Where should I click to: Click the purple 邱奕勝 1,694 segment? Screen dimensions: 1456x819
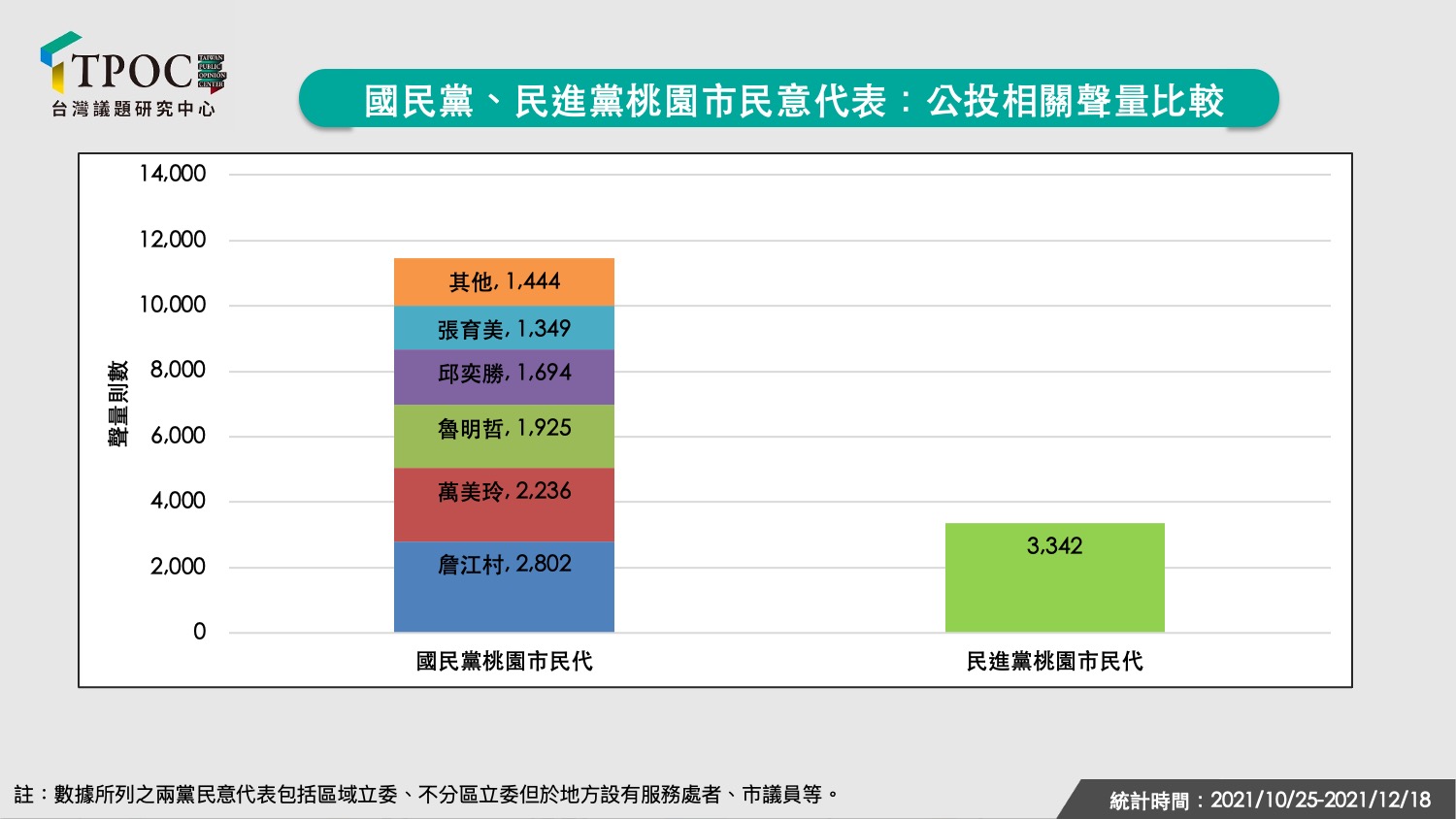pyautogui.click(x=504, y=377)
